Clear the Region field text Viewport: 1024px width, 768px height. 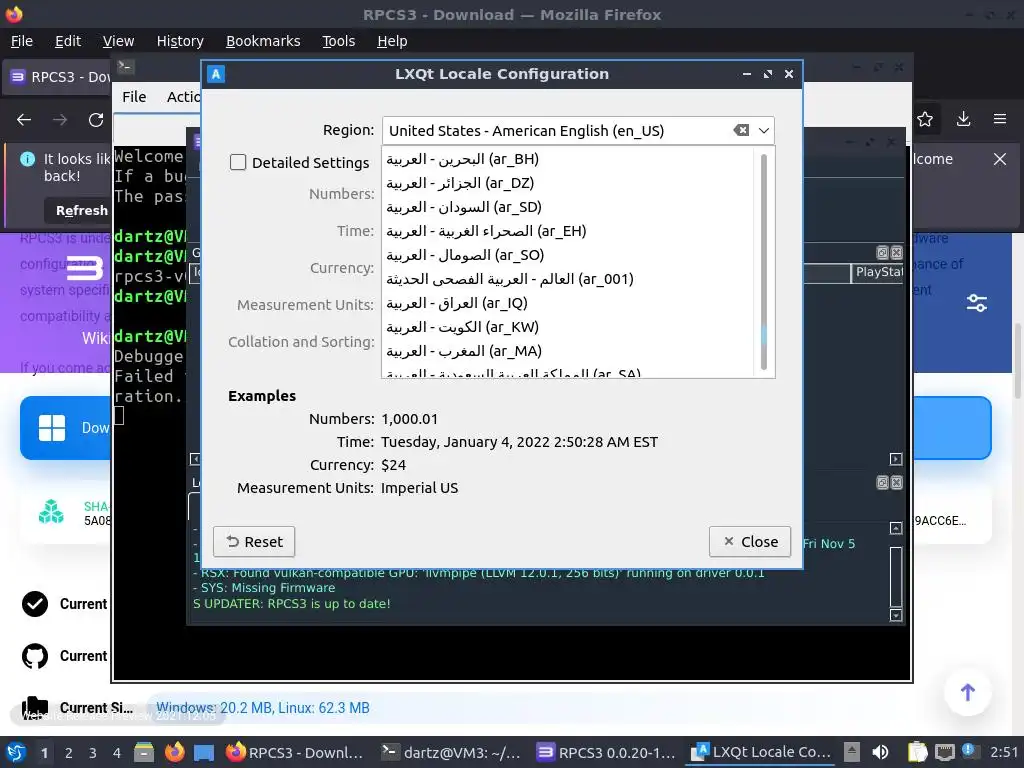[x=741, y=130]
